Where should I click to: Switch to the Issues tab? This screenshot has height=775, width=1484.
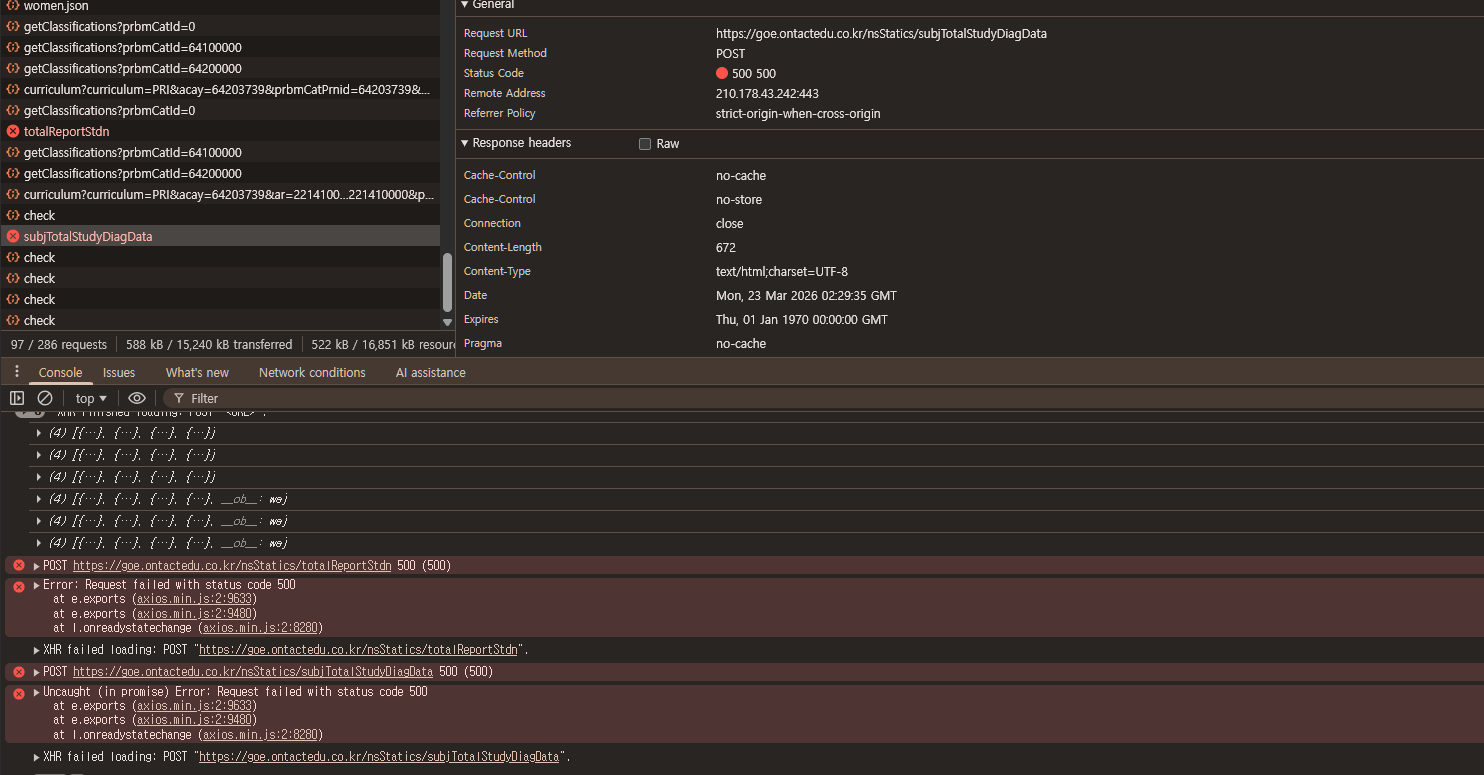(119, 372)
